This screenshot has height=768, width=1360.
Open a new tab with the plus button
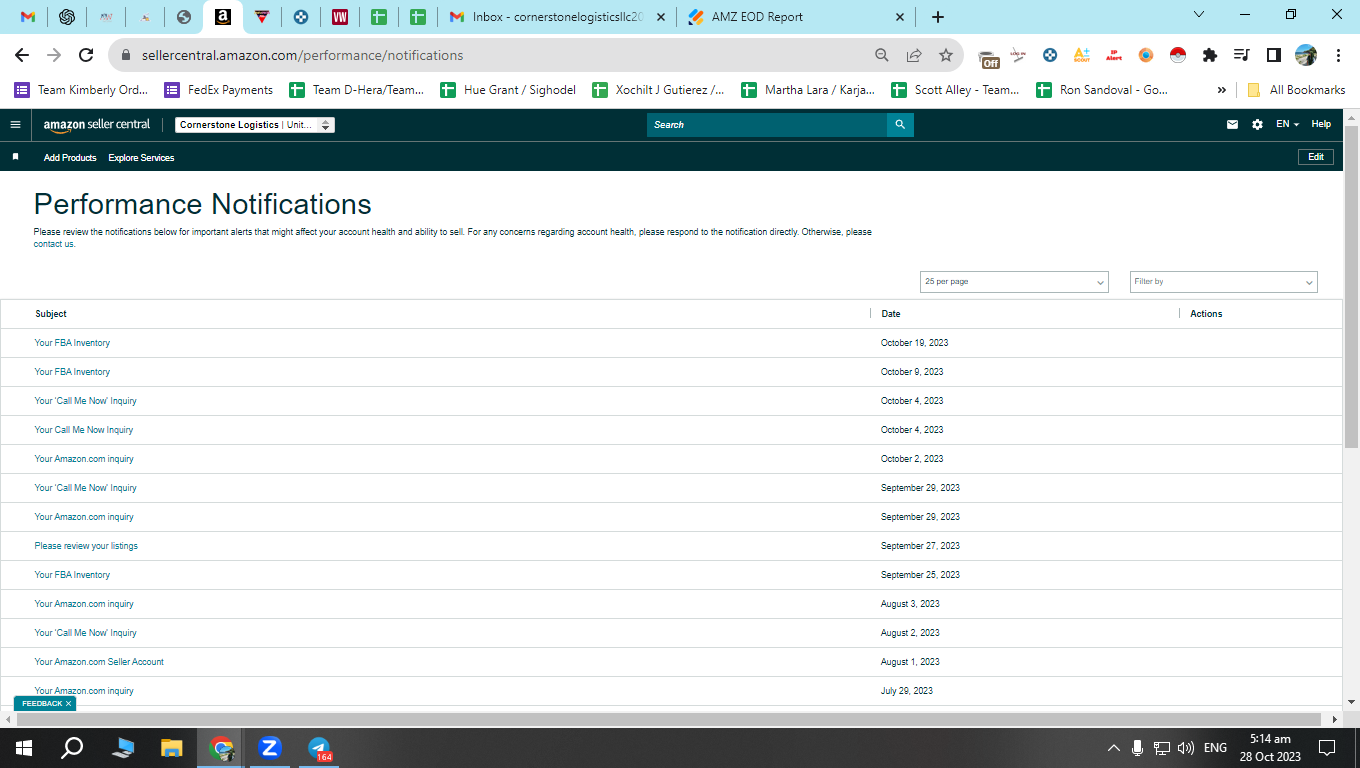pyautogui.click(x=937, y=17)
